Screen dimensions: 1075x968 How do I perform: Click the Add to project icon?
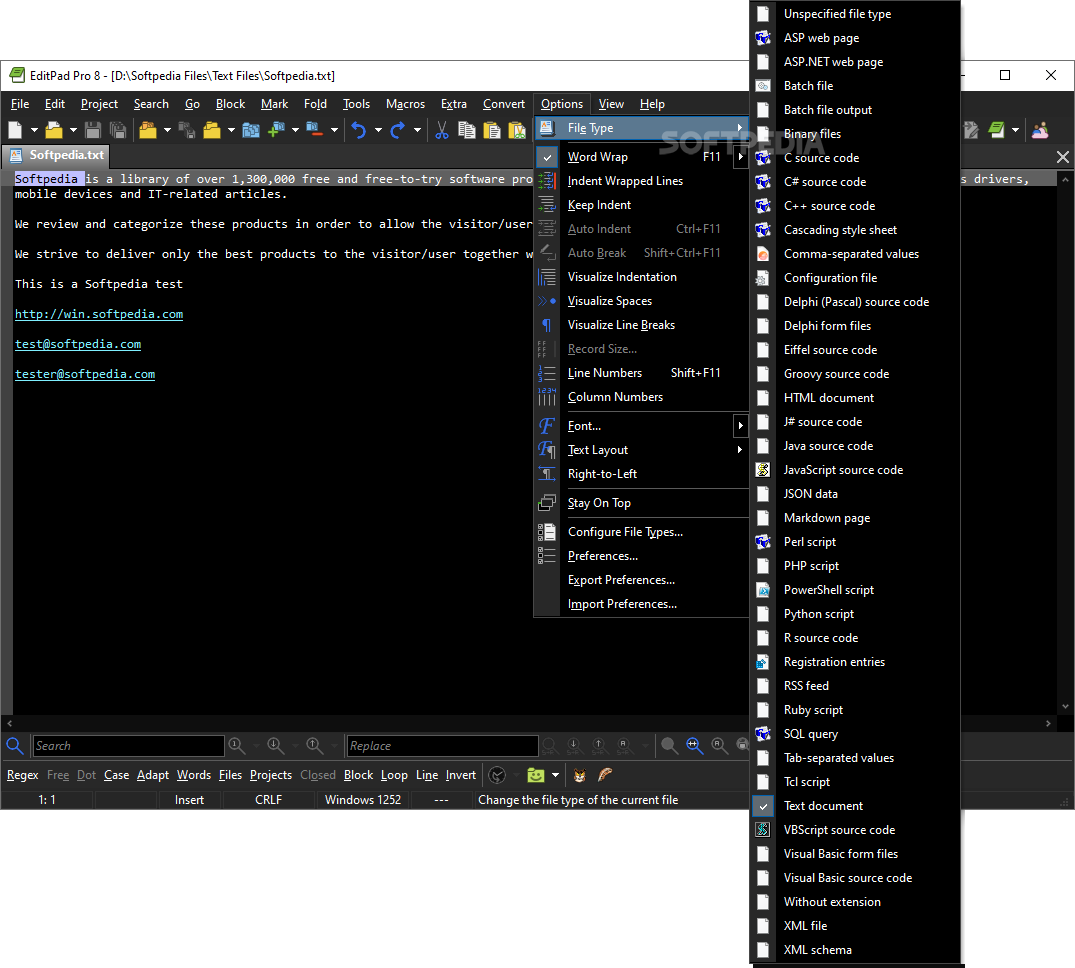coord(276,130)
